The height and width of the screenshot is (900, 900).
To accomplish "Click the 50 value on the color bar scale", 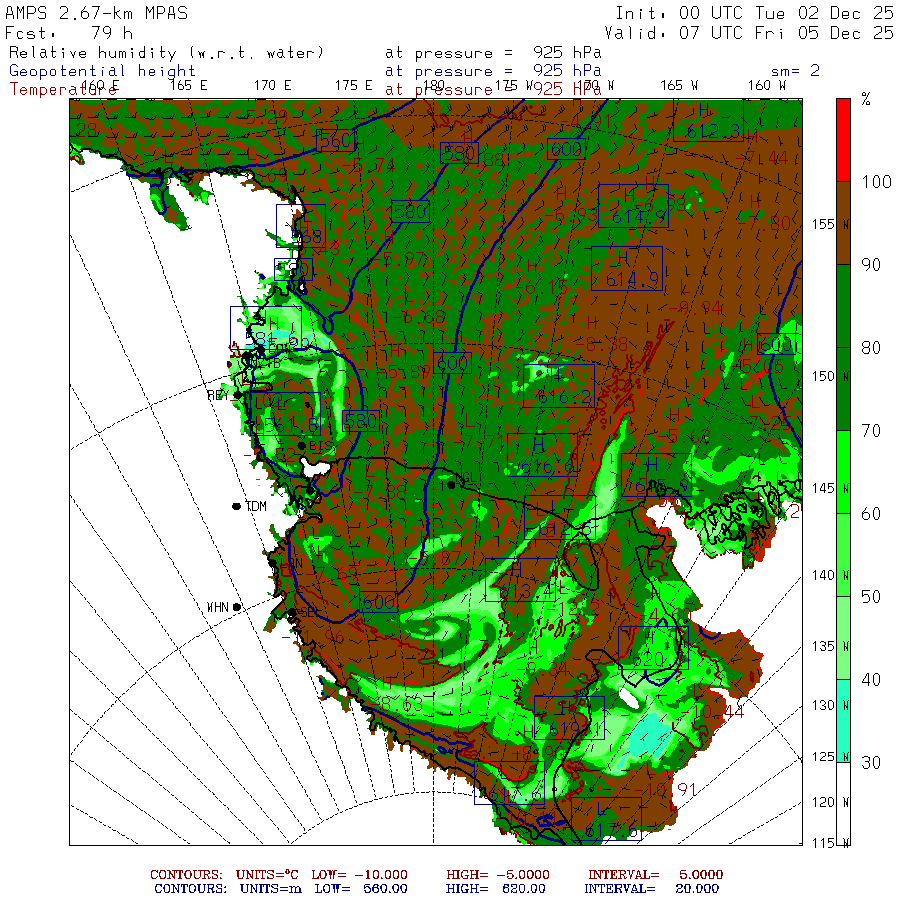I will pyautogui.click(x=871, y=596).
